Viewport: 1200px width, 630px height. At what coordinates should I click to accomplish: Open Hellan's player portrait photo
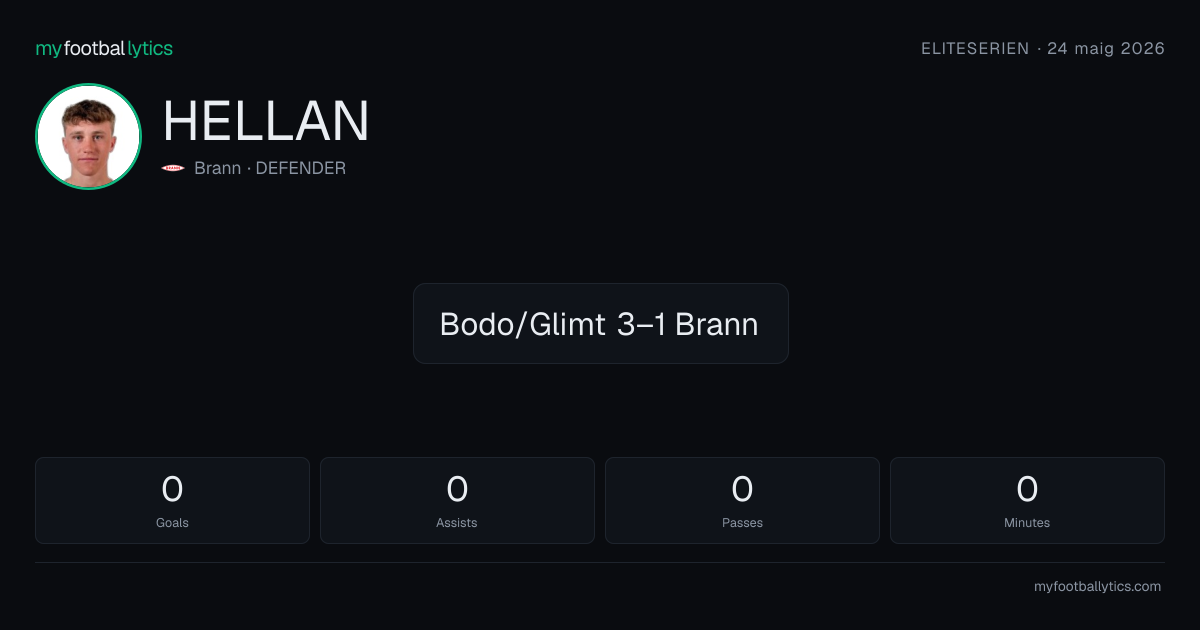[88, 137]
